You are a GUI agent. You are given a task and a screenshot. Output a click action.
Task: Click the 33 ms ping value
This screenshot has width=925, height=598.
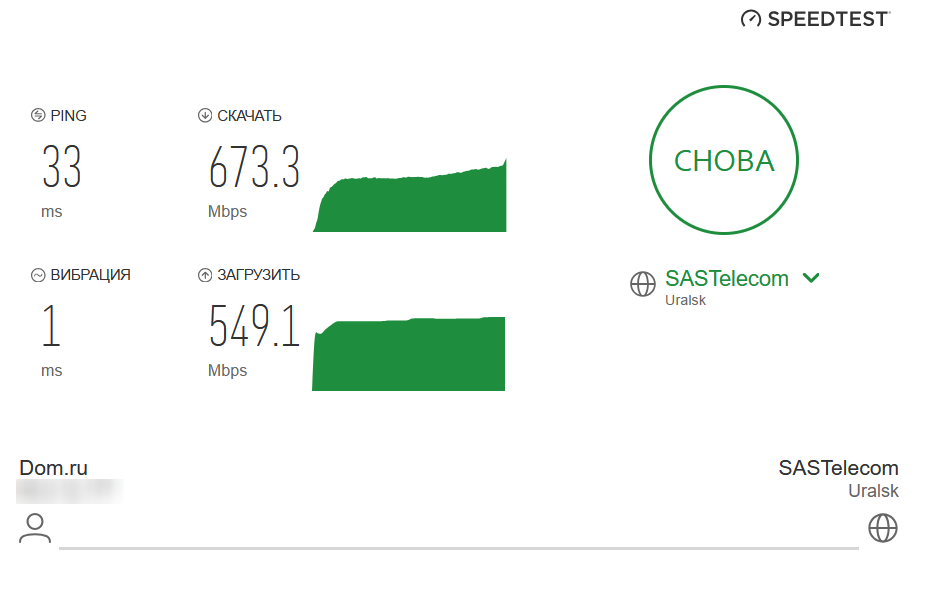61,167
